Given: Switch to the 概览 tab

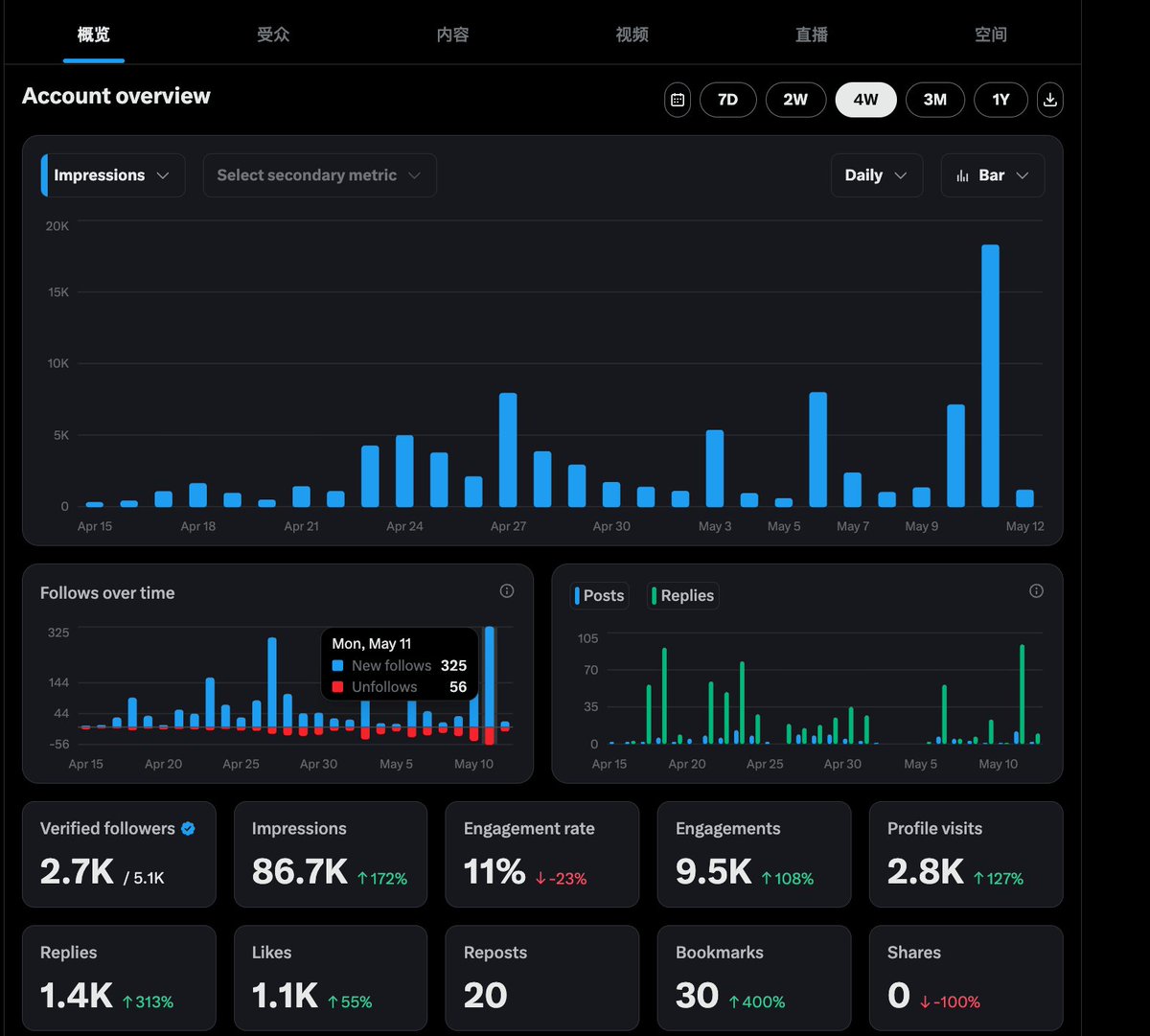Looking at the screenshot, I should [x=94, y=35].
